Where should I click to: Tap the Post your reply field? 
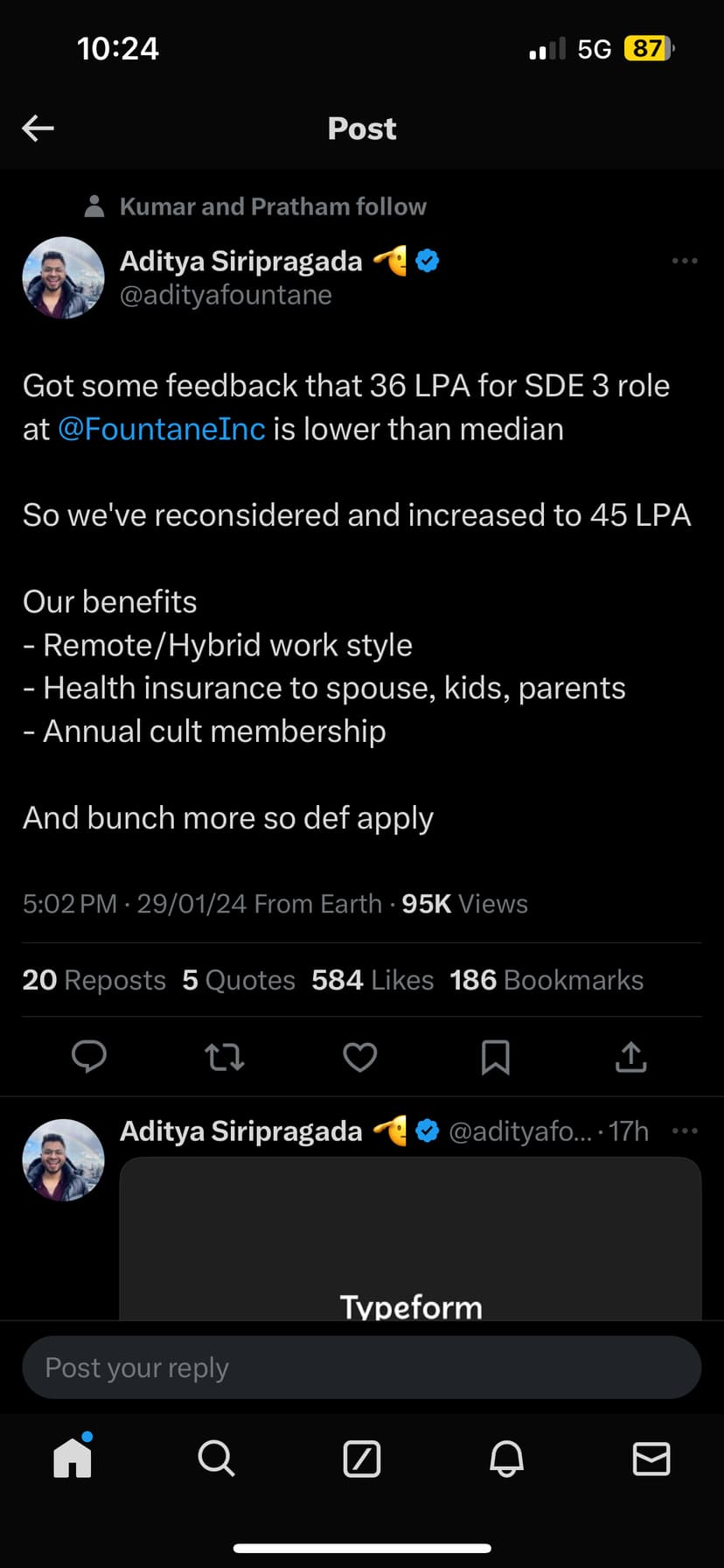tap(361, 1368)
